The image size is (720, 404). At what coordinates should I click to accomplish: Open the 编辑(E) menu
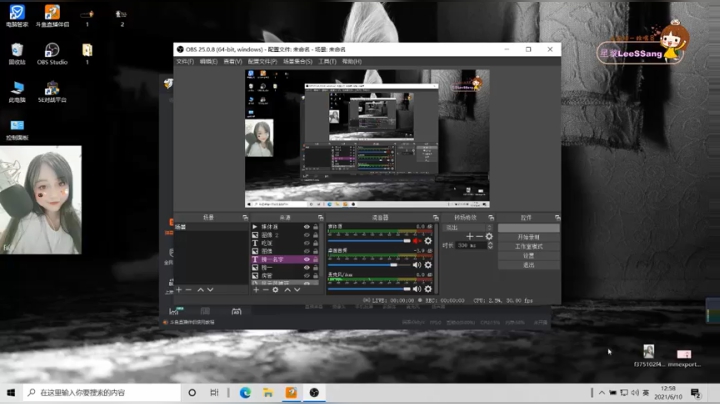[x=208, y=62]
